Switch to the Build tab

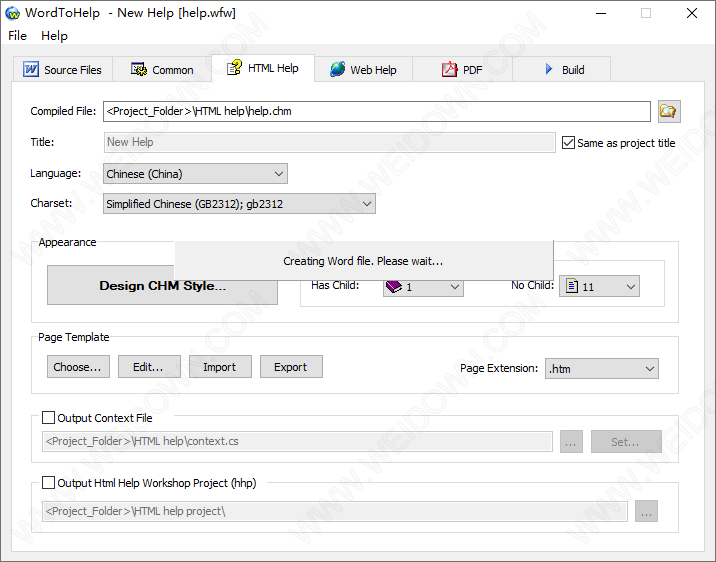(562, 70)
